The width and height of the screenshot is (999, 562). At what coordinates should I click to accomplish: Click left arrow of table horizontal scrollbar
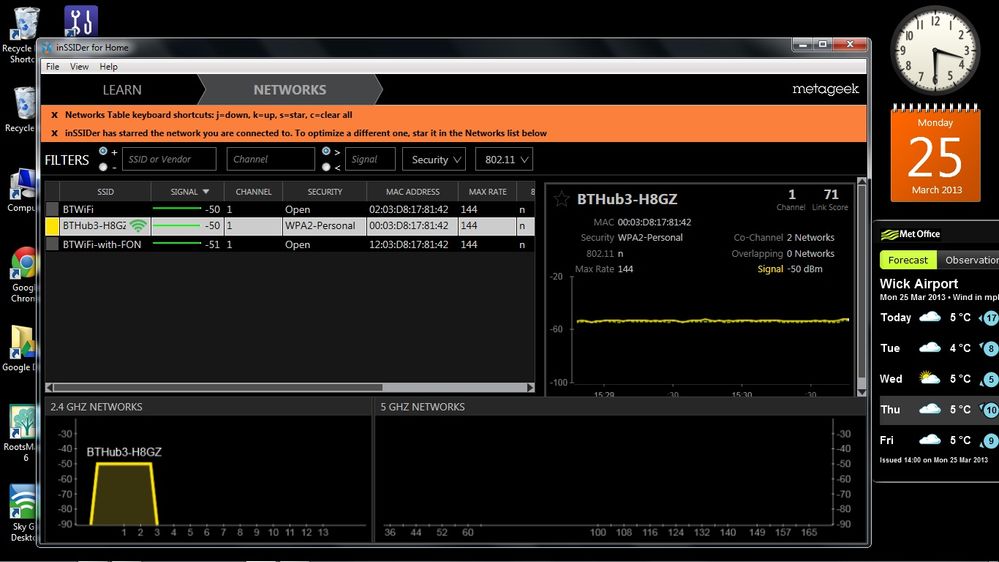click(50, 387)
